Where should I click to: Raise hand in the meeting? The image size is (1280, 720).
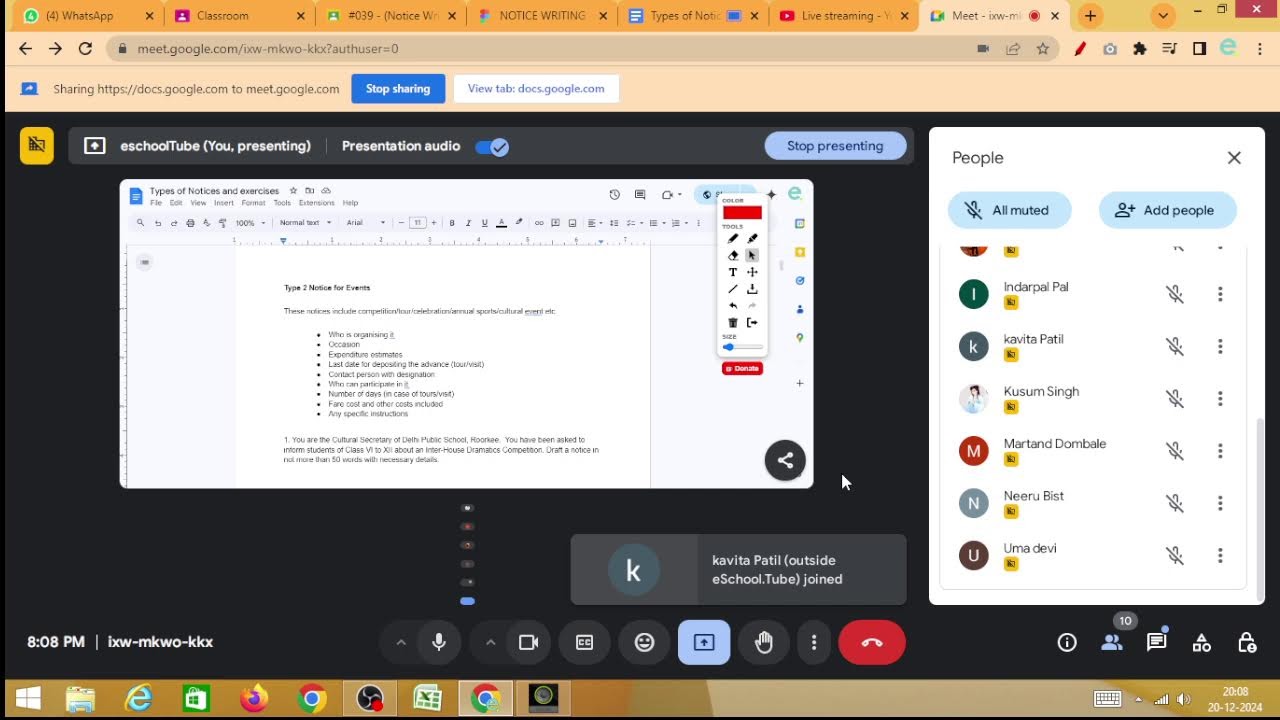click(764, 643)
